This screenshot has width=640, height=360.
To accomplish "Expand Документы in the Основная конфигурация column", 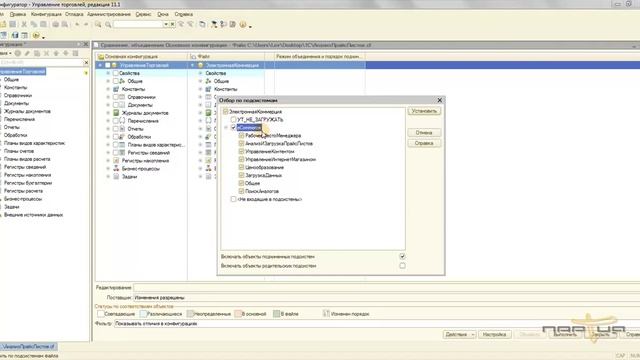I will point(108,105).
